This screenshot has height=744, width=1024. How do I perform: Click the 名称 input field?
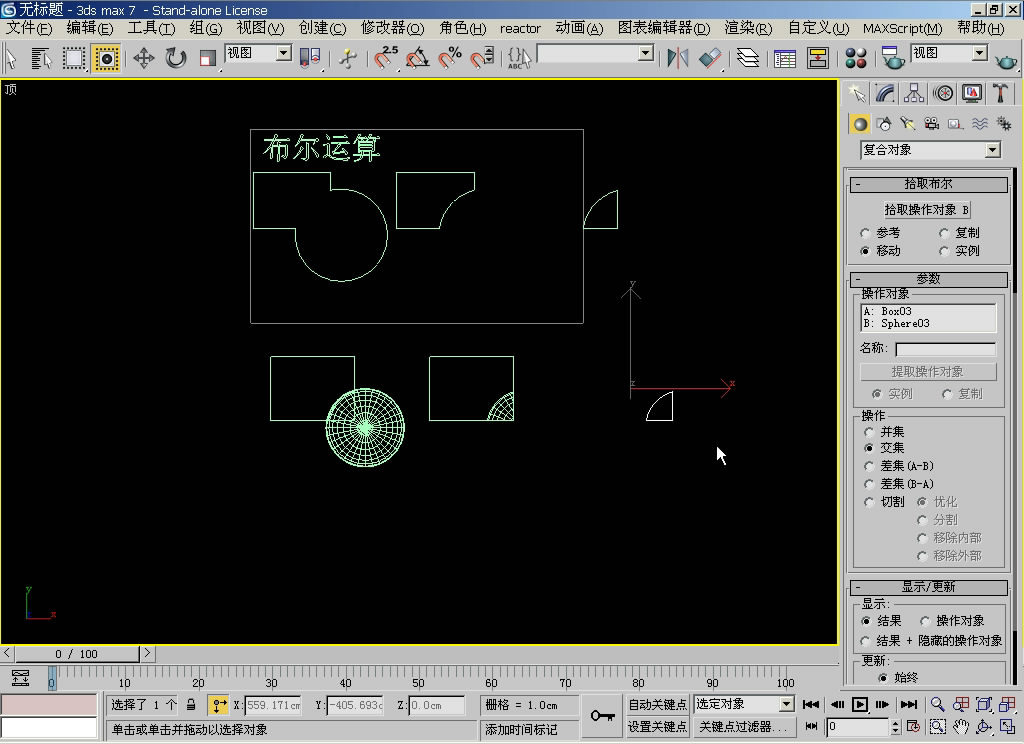click(946, 349)
